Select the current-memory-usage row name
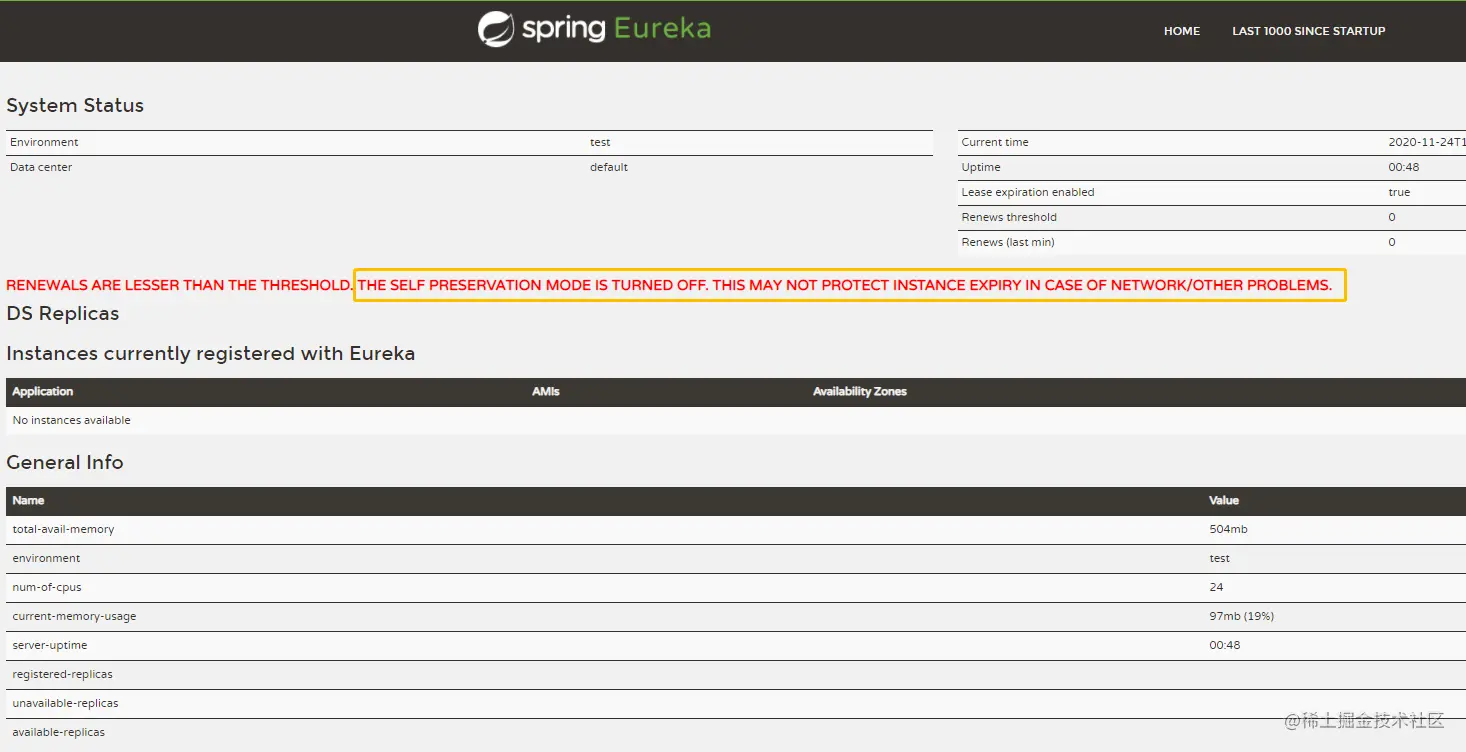This screenshot has width=1466, height=752. pos(74,617)
